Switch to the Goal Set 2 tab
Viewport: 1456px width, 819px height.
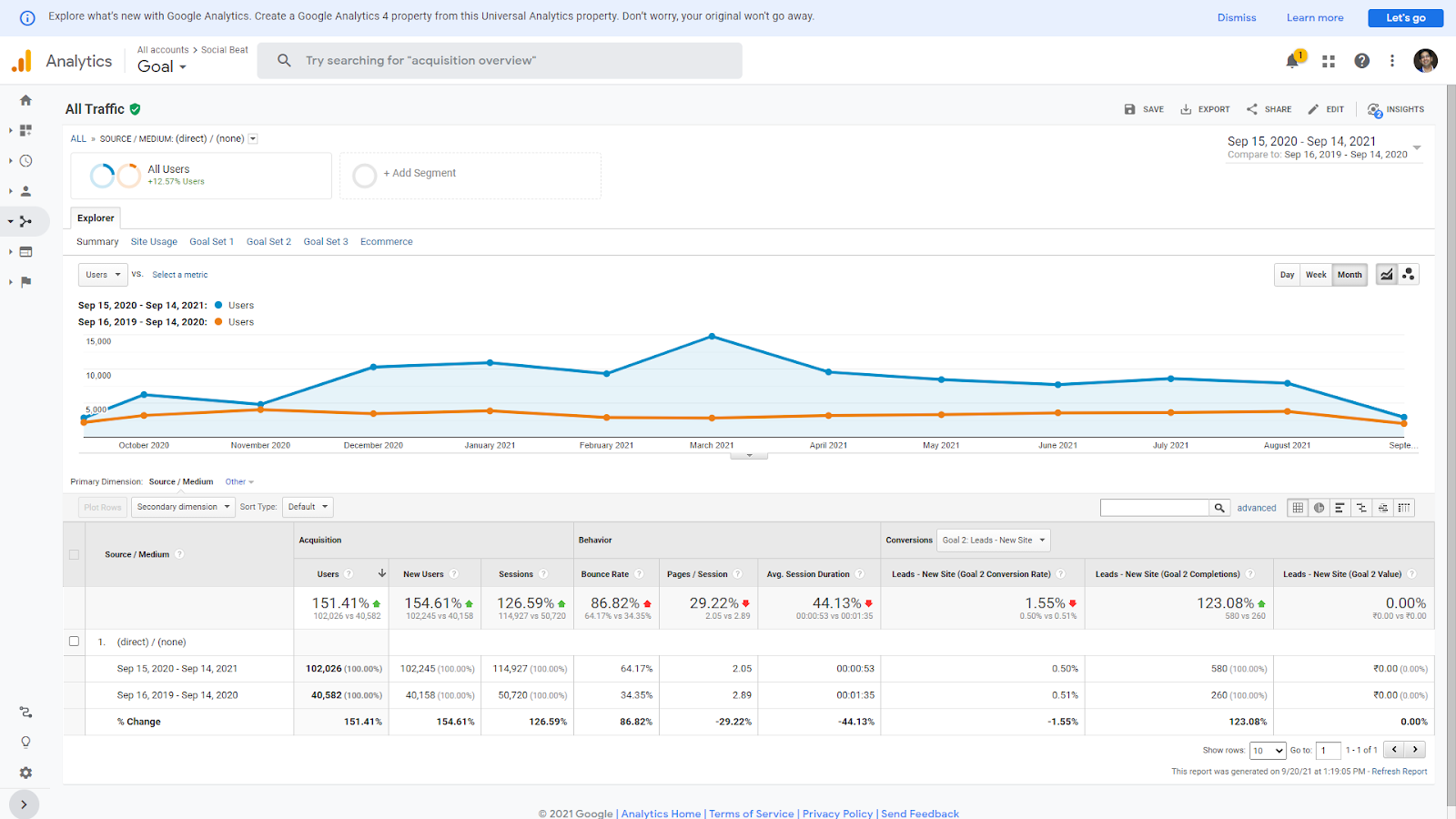268,242
